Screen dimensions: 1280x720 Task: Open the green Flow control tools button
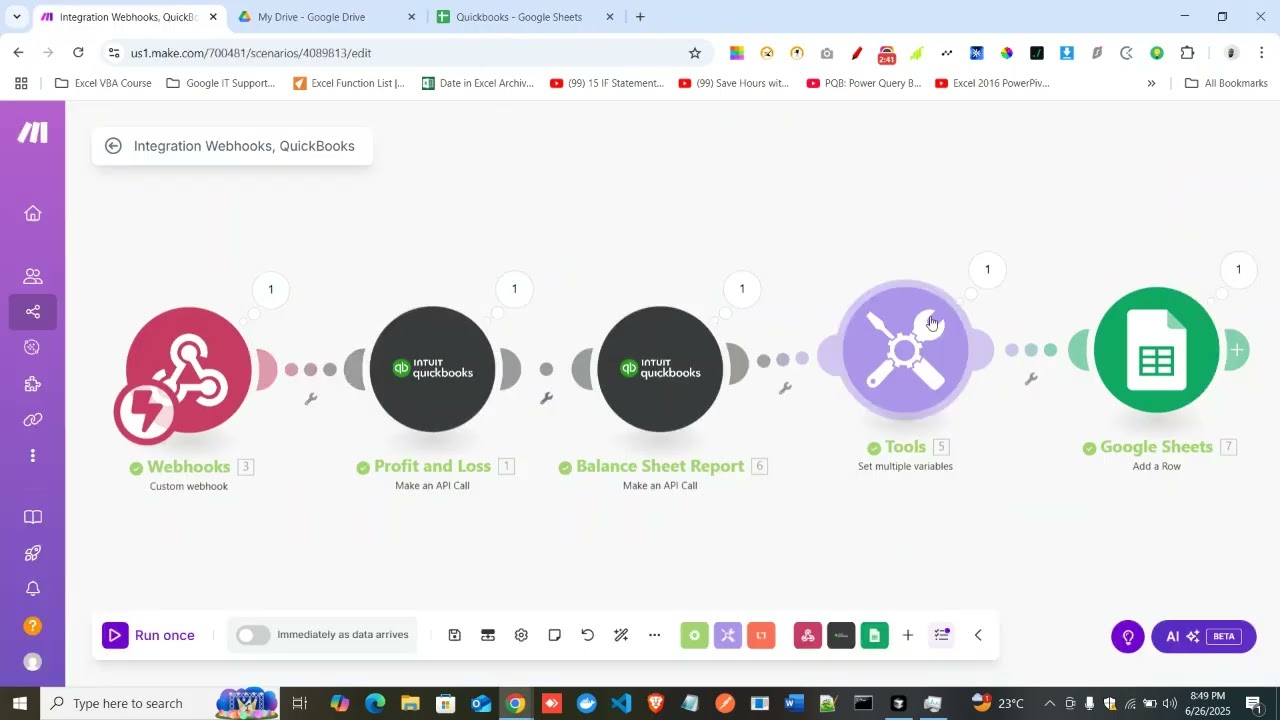pos(695,635)
